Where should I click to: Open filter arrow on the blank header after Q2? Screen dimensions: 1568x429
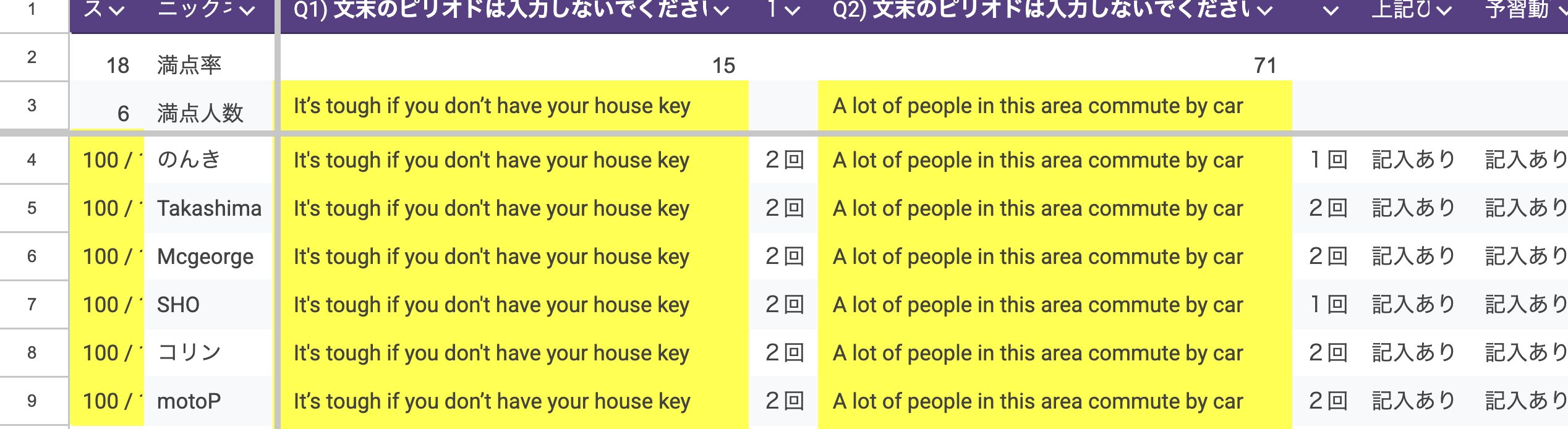point(1331,10)
